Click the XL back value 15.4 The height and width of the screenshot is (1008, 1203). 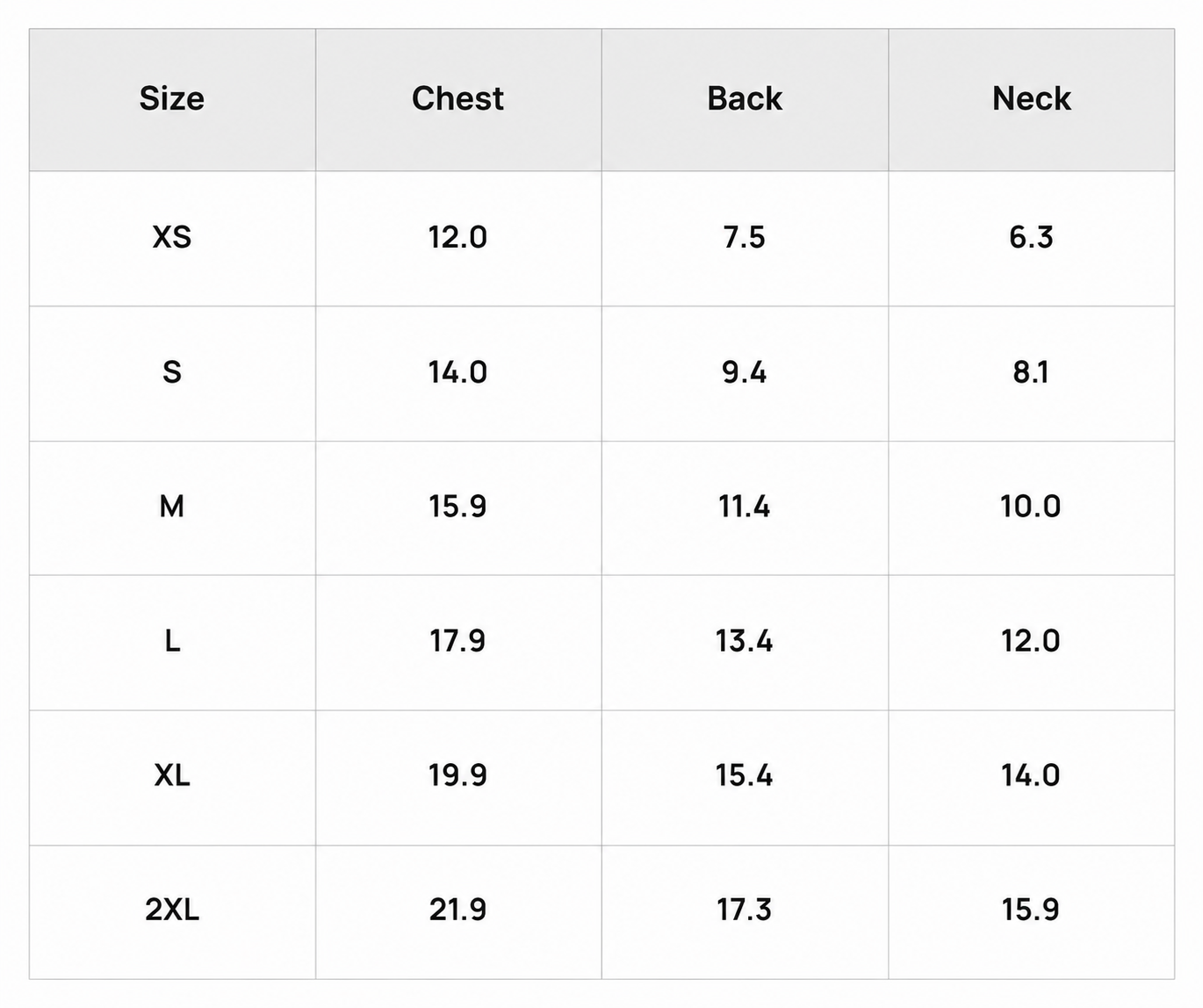(745, 775)
